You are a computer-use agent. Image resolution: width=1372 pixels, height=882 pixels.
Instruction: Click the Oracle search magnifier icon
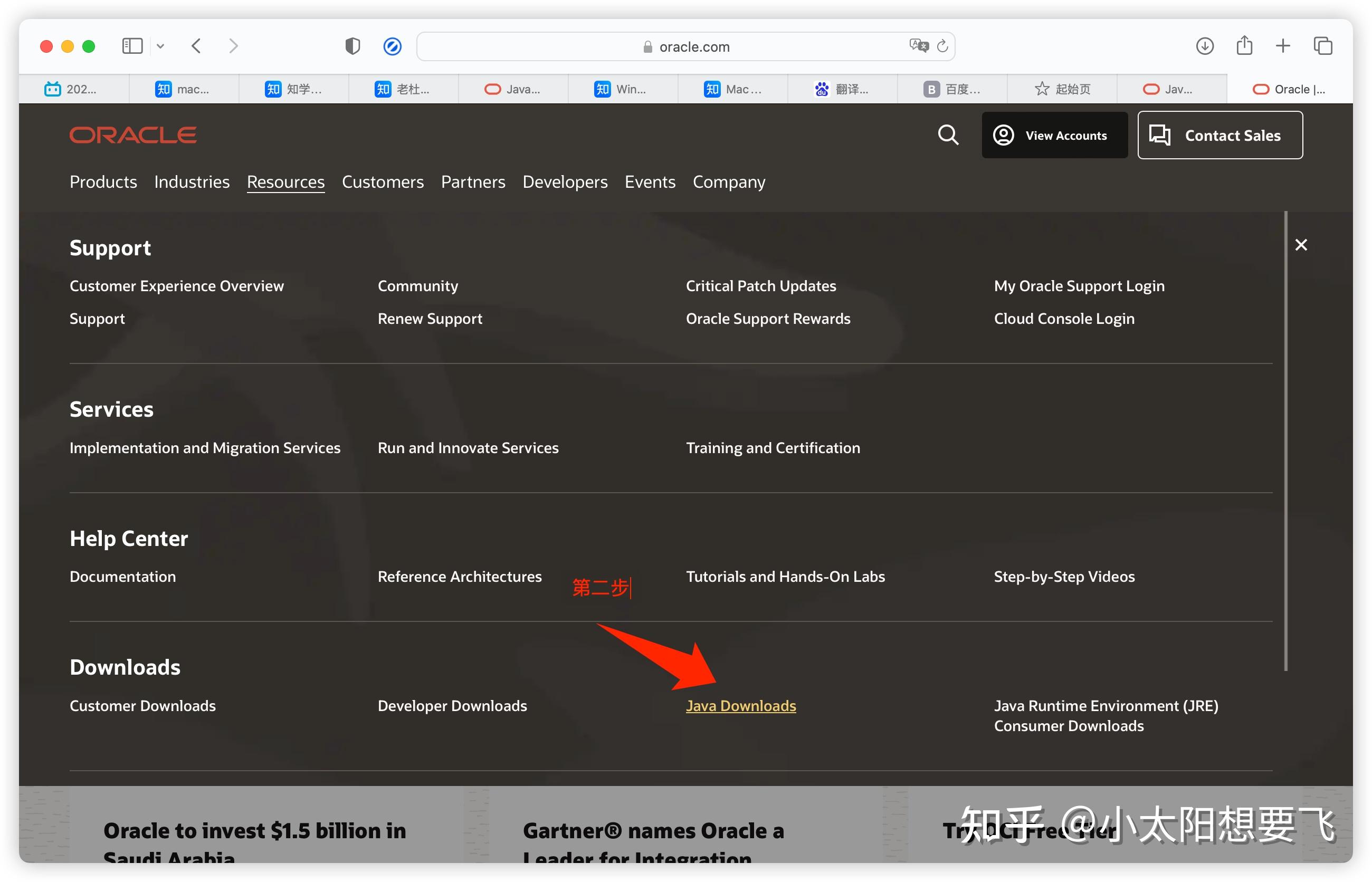948,135
